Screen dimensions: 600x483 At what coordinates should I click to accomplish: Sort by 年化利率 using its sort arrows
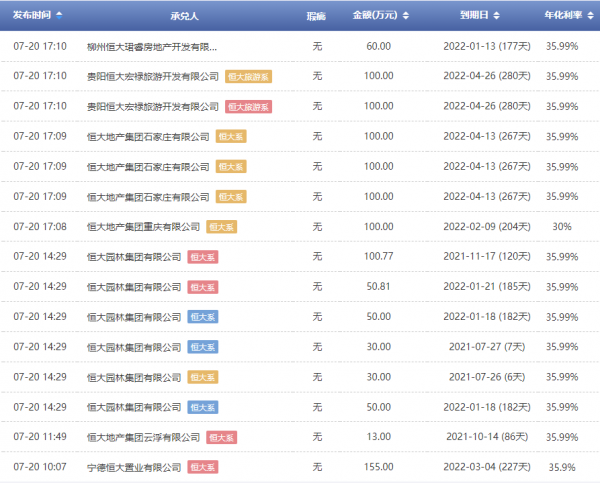click(590, 15)
